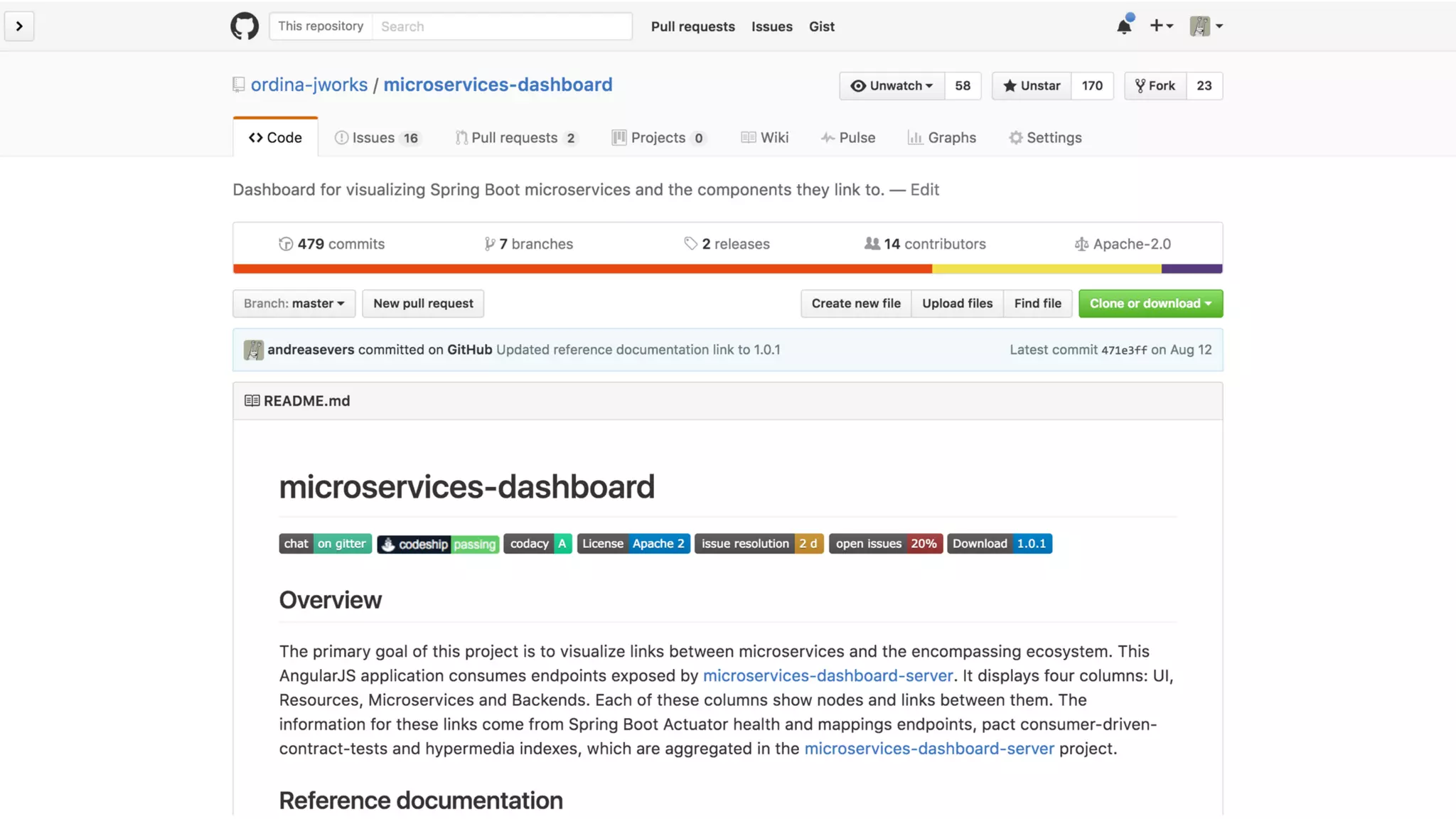Click the Download 1.0.1 badge

click(x=999, y=544)
